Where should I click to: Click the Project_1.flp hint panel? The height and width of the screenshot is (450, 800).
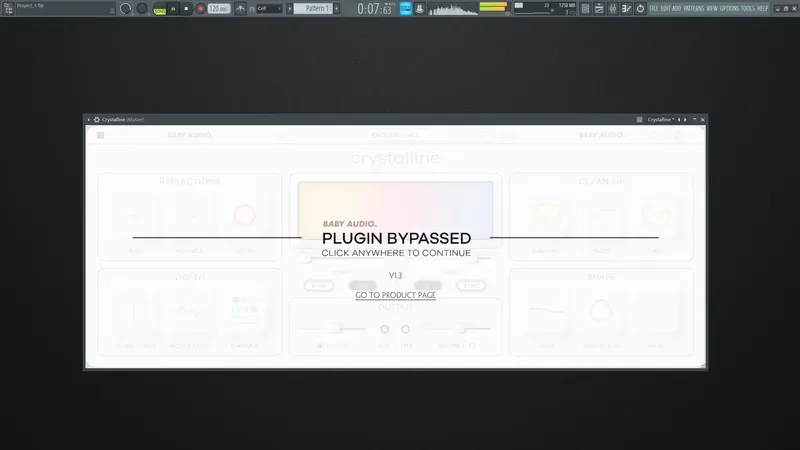(64, 8)
